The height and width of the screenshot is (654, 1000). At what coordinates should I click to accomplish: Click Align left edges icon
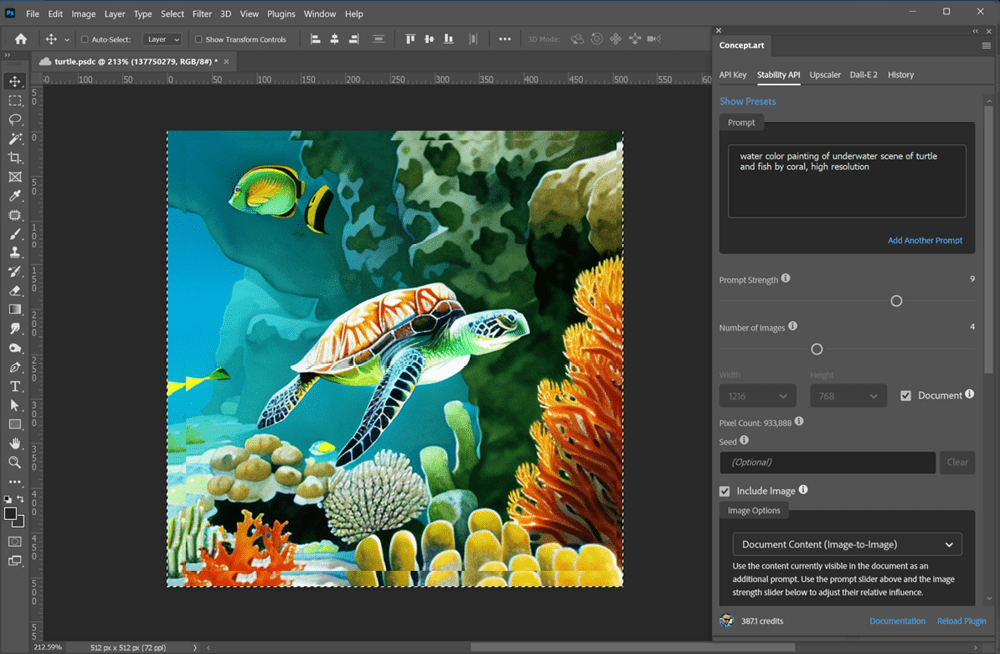pos(315,39)
